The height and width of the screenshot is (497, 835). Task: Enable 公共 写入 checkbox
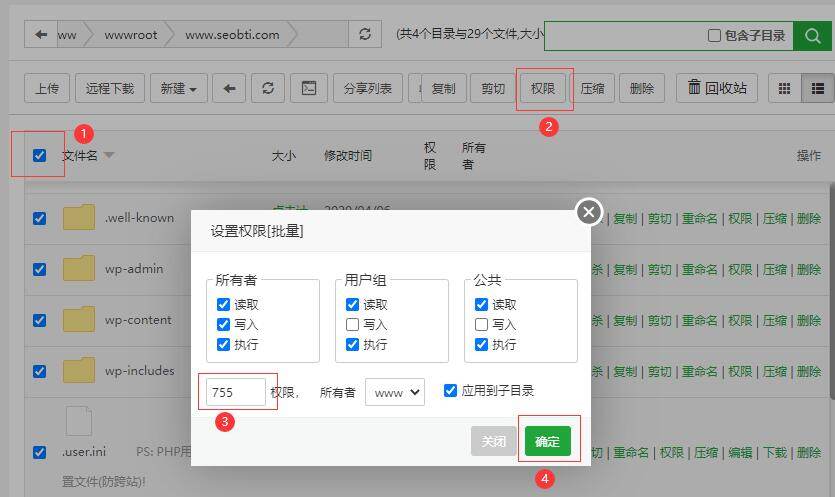tap(481, 324)
